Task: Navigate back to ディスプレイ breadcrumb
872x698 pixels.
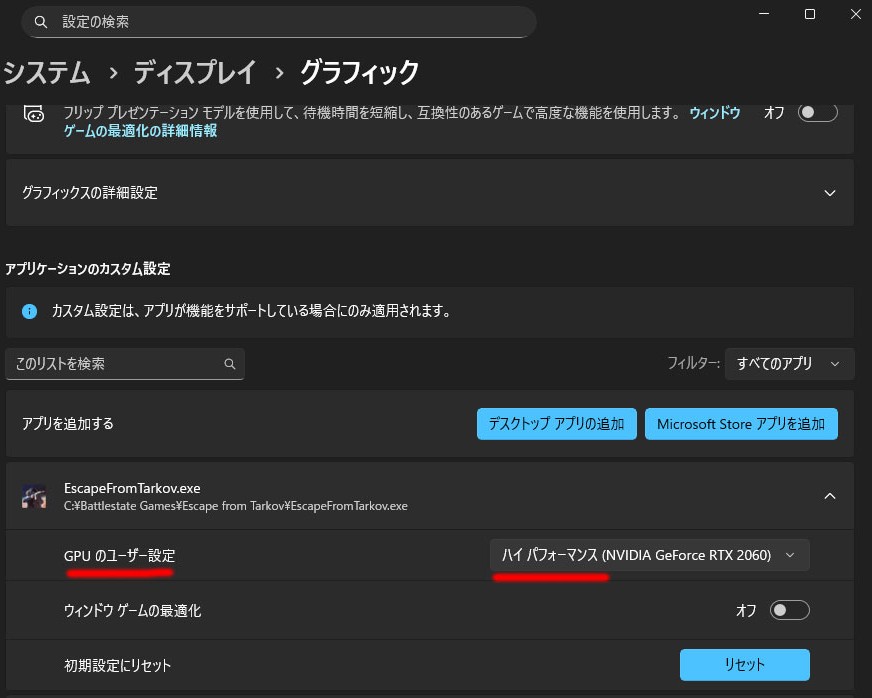Action: coord(195,73)
